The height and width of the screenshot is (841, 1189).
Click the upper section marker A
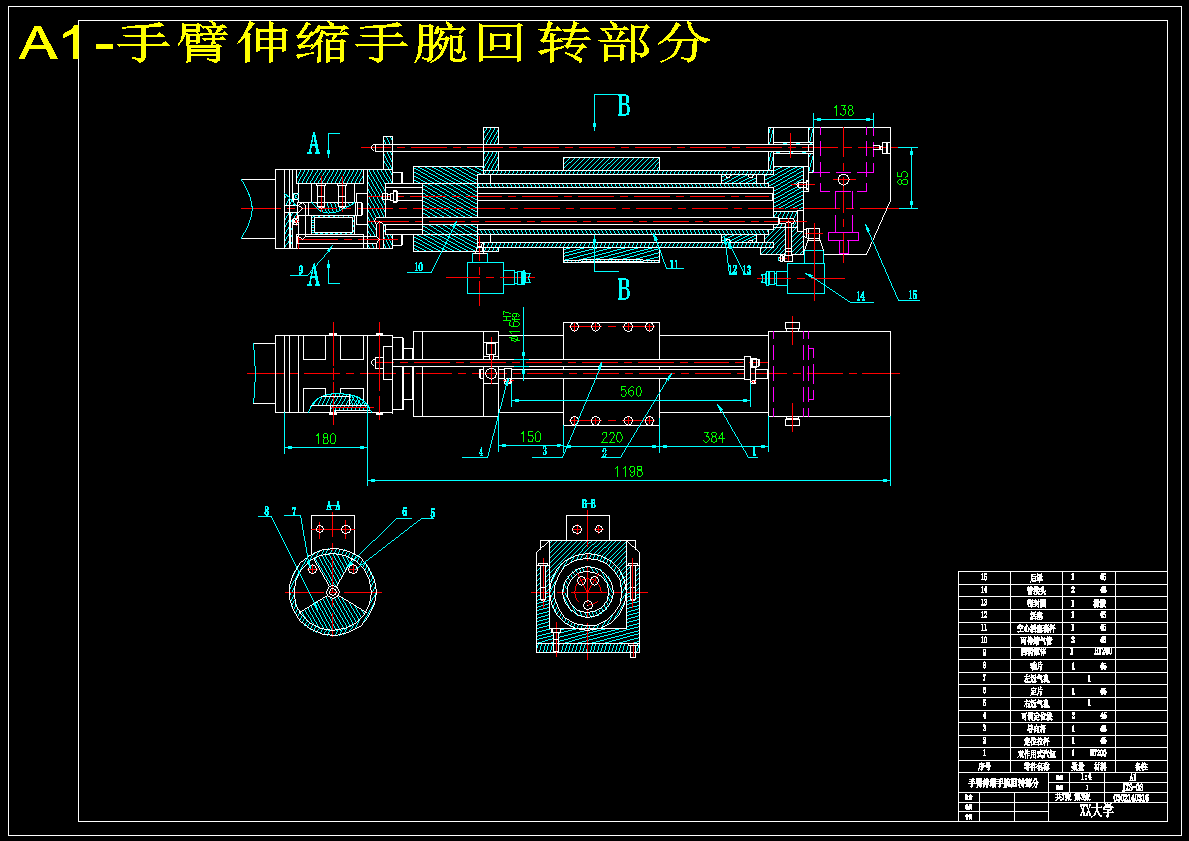[x=314, y=143]
